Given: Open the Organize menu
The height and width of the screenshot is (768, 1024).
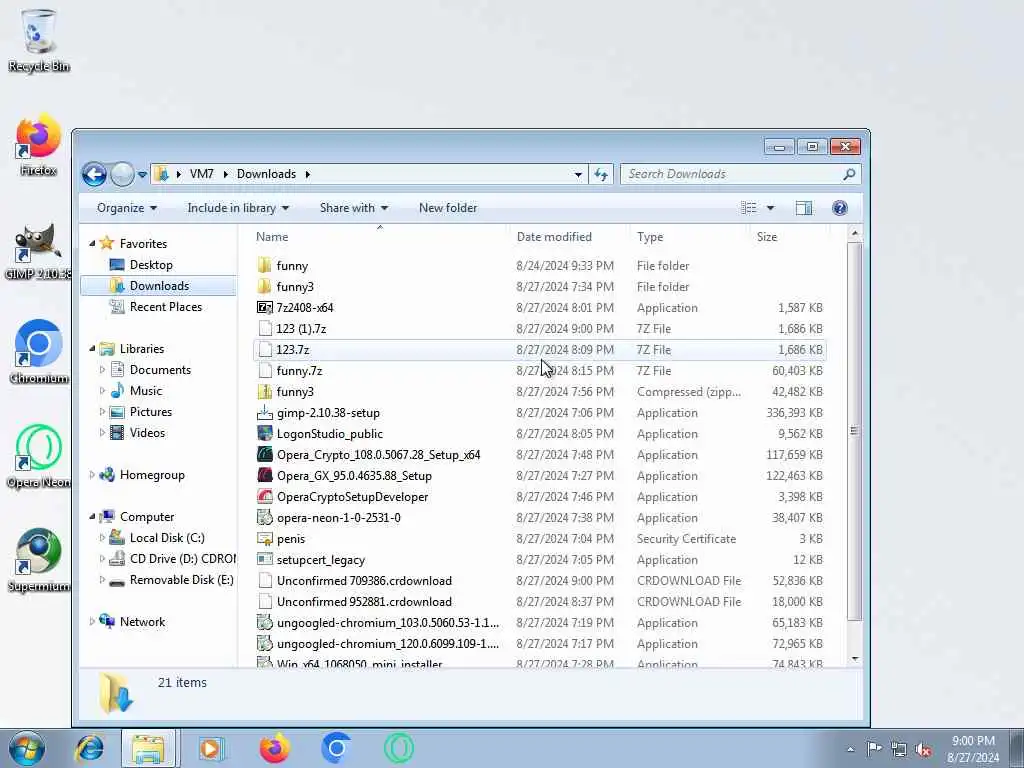Looking at the screenshot, I should [127, 208].
